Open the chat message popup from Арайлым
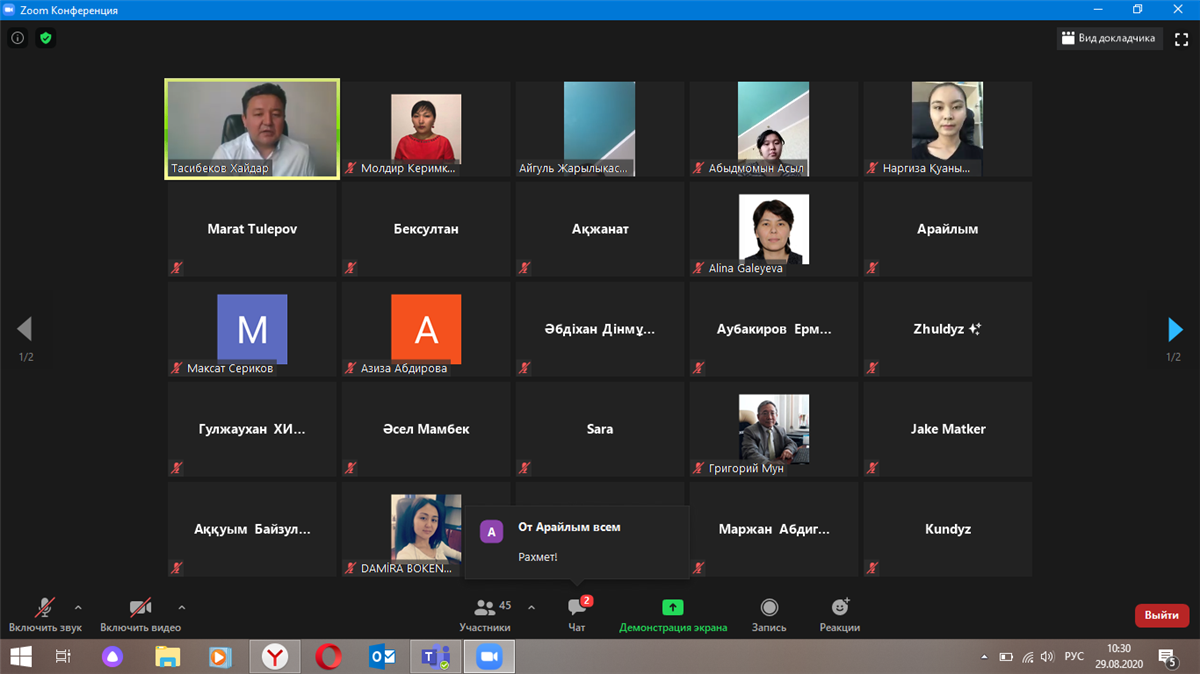This screenshot has height=674, width=1200. (577, 541)
